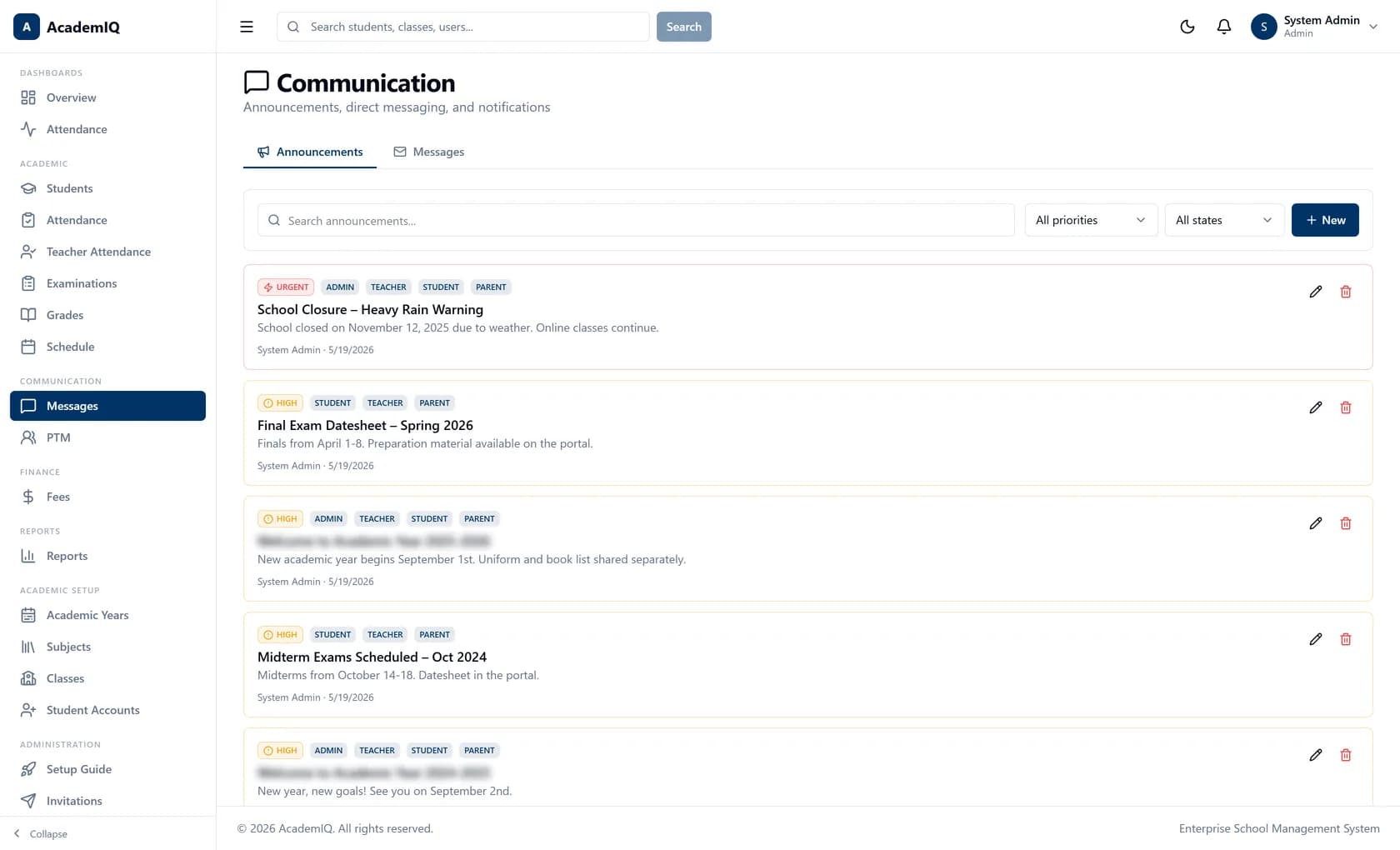Open Student Accounts page
The image size is (1400, 850).
(107, 710)
